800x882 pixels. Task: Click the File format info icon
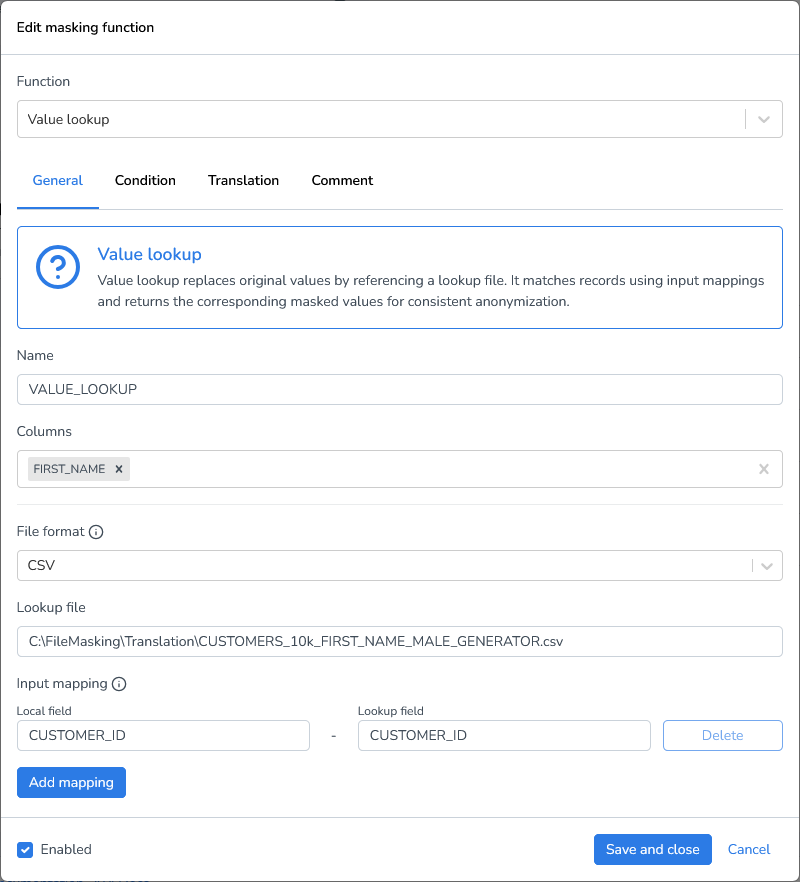point(96,532)
